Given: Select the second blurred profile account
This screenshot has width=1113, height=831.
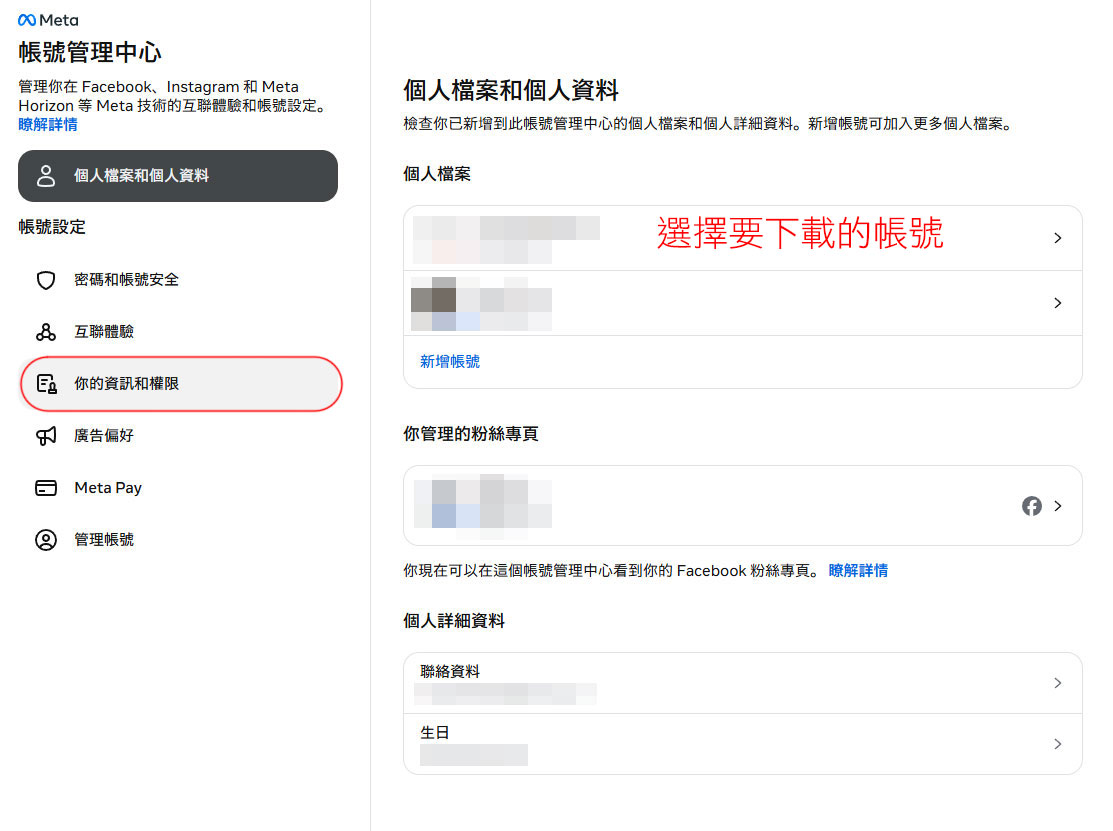Looking at the screenshot, I should 742,303.
